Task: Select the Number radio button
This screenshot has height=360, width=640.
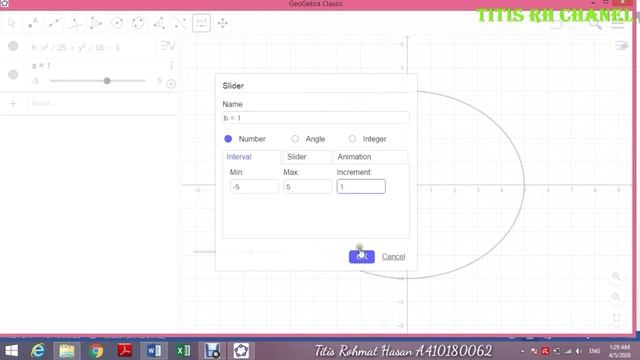Action: tap(228, 139)
